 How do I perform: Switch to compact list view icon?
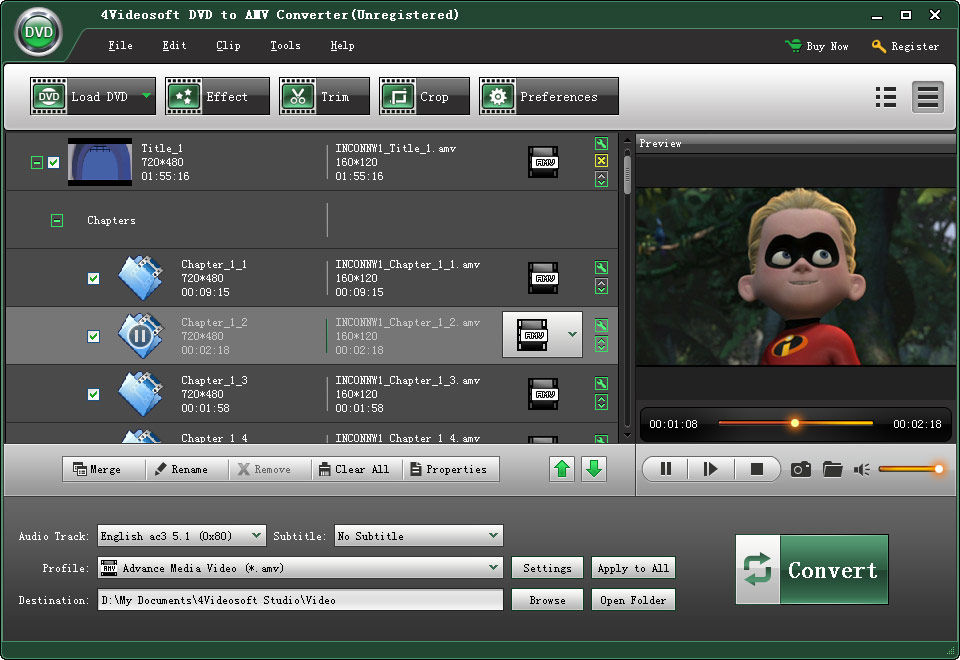(886, 97)
